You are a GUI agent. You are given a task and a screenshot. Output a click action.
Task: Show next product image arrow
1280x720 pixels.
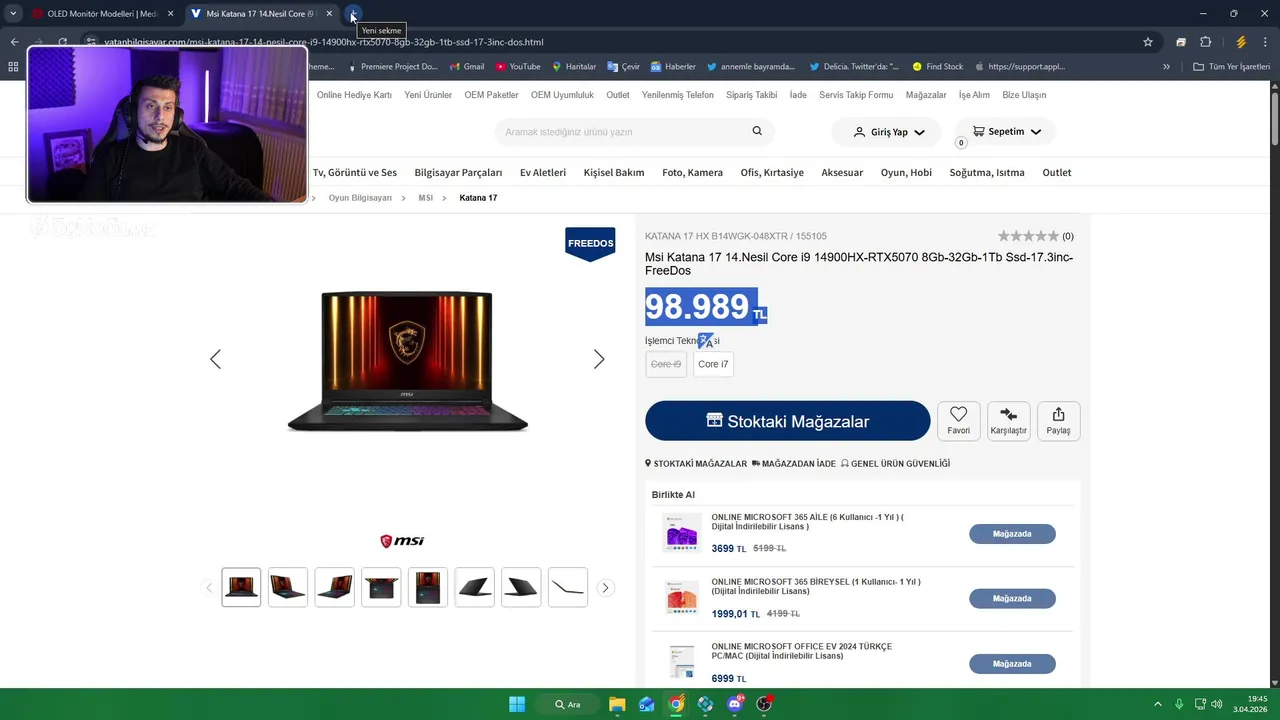599,359
